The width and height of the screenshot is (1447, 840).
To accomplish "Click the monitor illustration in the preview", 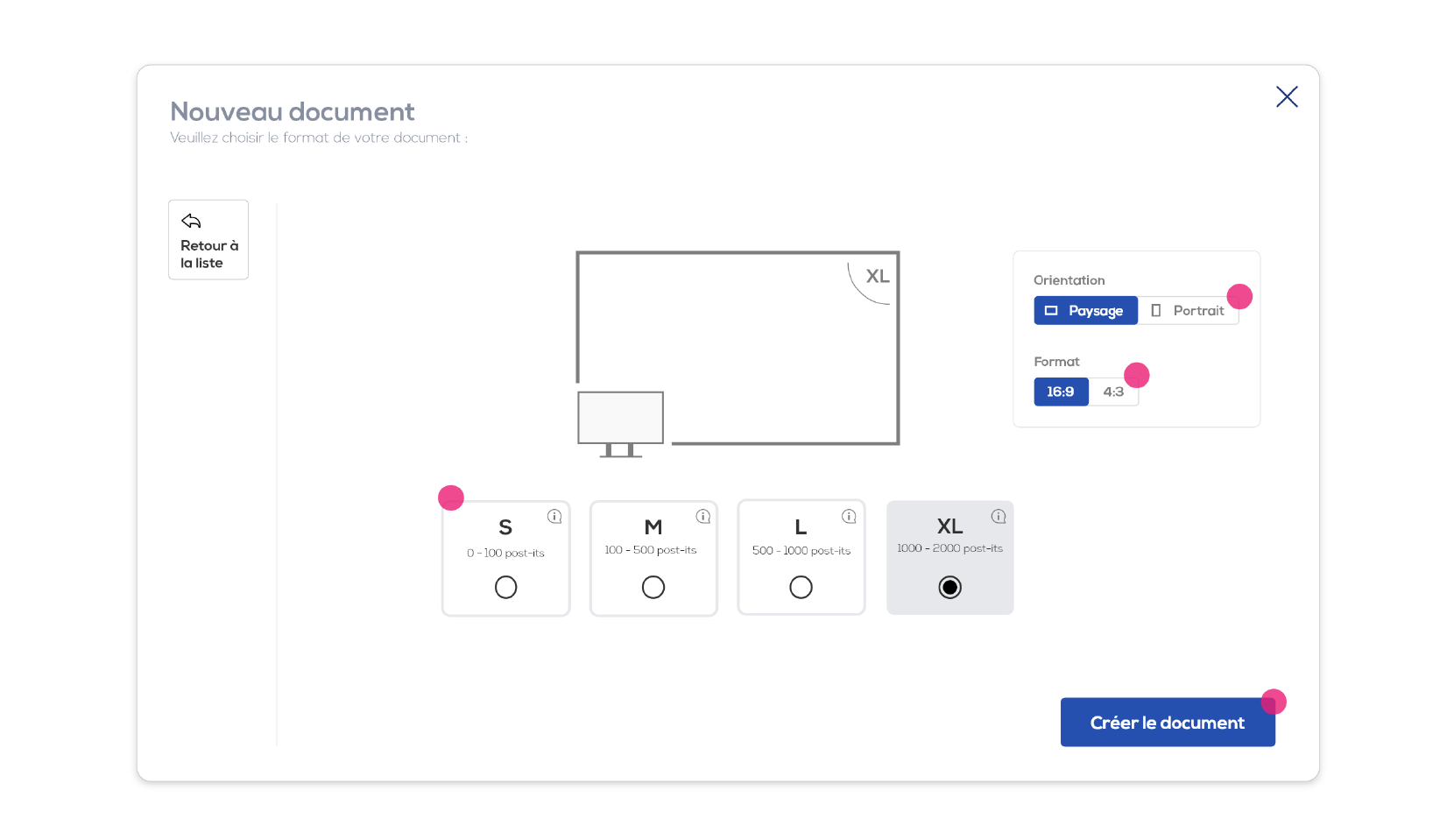I will 621,424.
